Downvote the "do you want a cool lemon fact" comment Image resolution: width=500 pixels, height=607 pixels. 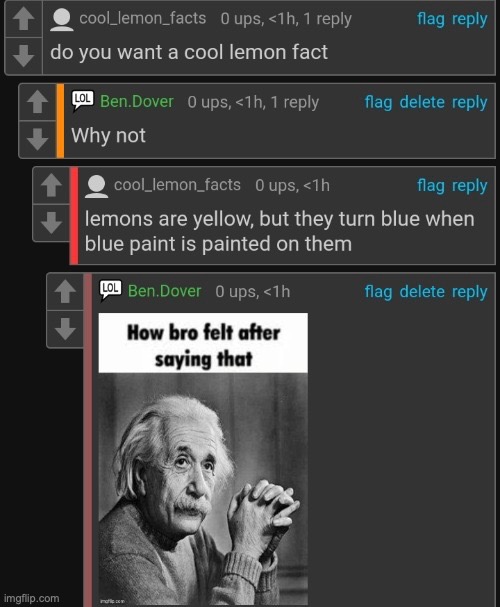click(x=24, y=55)
